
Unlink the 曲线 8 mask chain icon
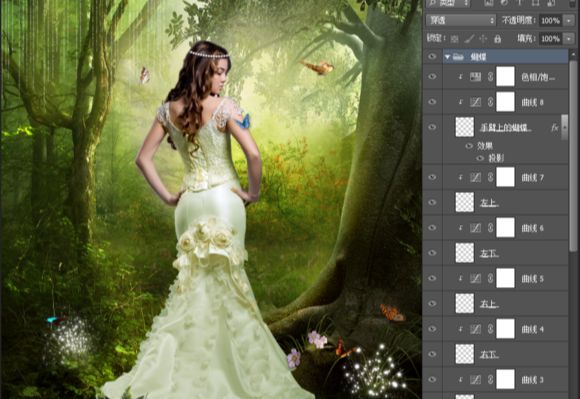[490, 102]
